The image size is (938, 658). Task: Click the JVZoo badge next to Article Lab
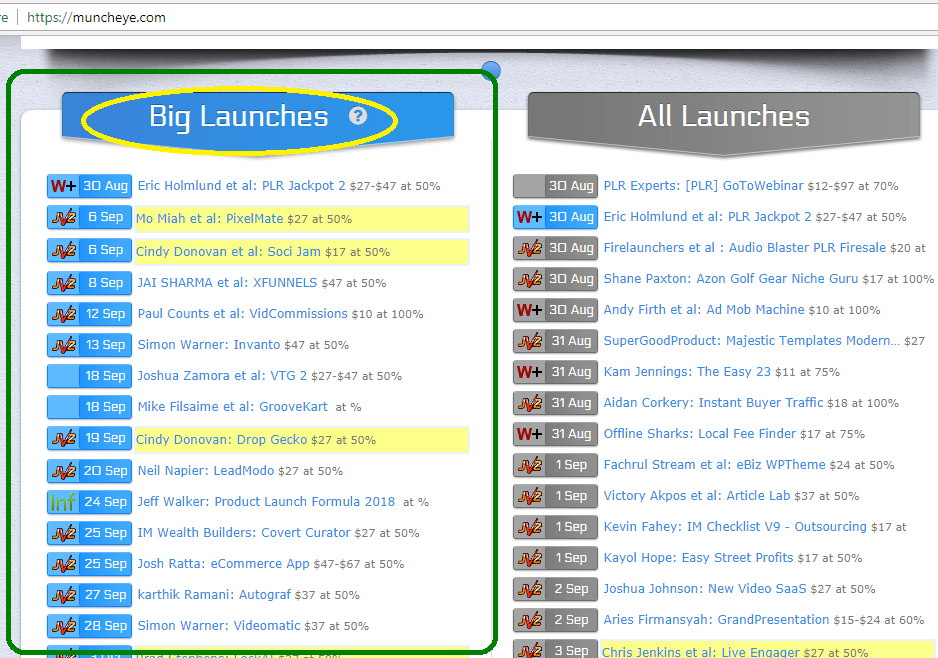[x=529, y=496]
